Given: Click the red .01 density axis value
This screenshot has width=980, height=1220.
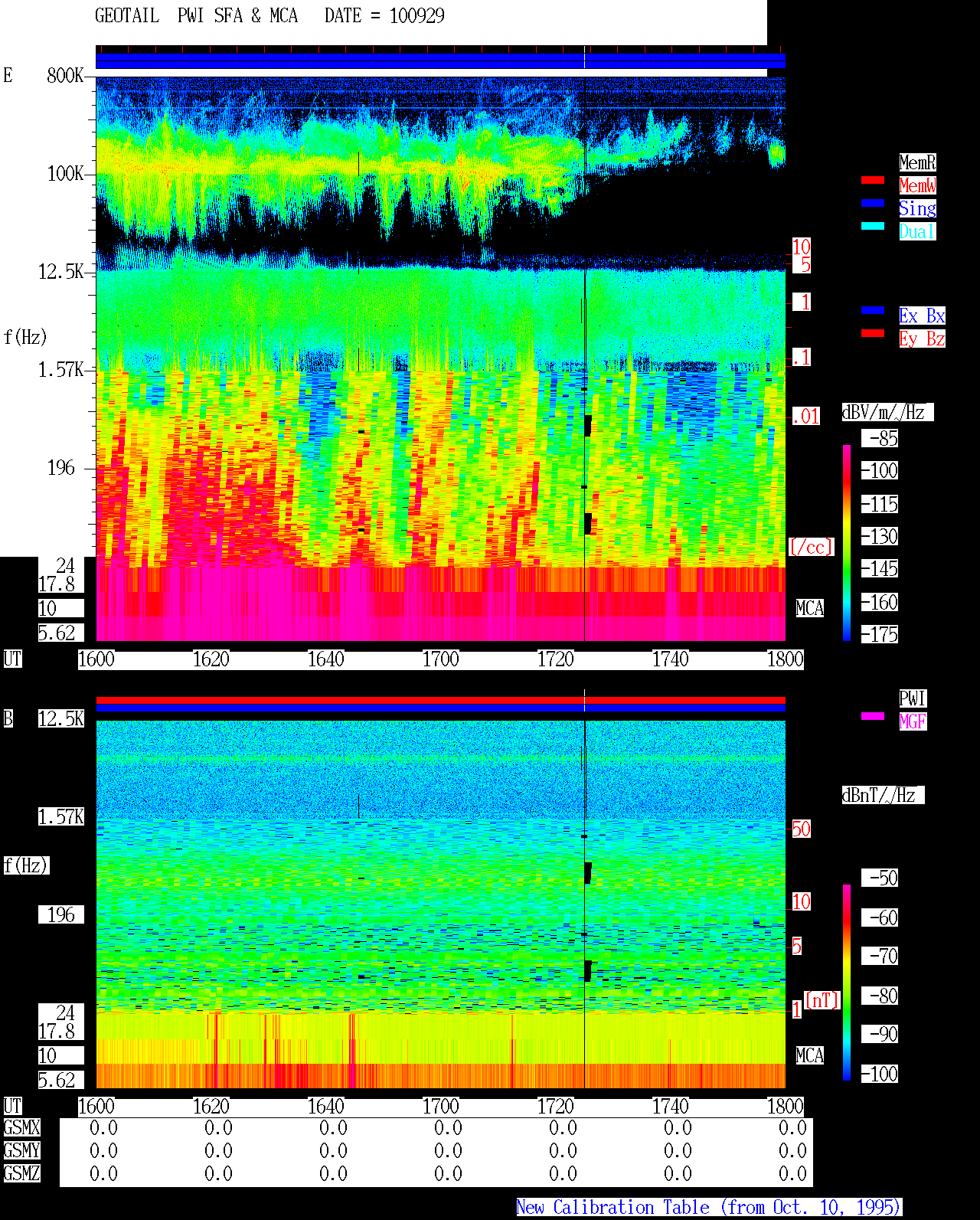Looking at the screenshot, I should [x=805, y=417].
